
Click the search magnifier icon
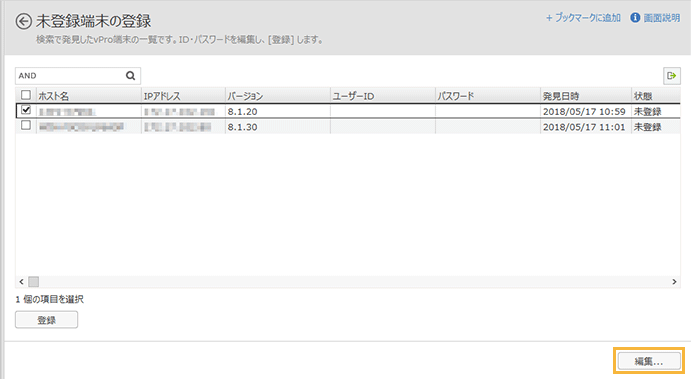[130, 76]
